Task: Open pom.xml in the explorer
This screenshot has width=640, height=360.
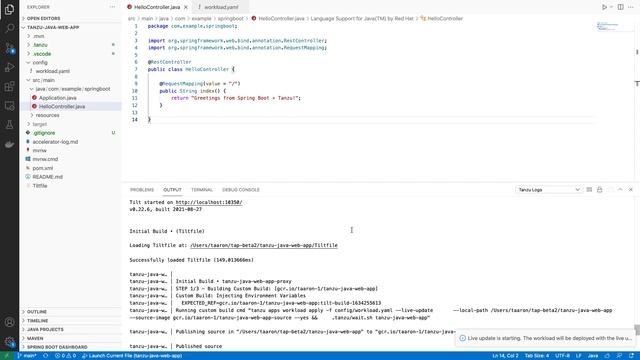Action: [71, 168]
